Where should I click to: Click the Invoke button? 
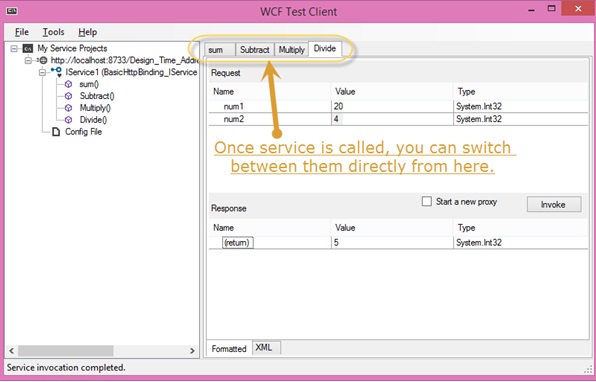[554, 204]
